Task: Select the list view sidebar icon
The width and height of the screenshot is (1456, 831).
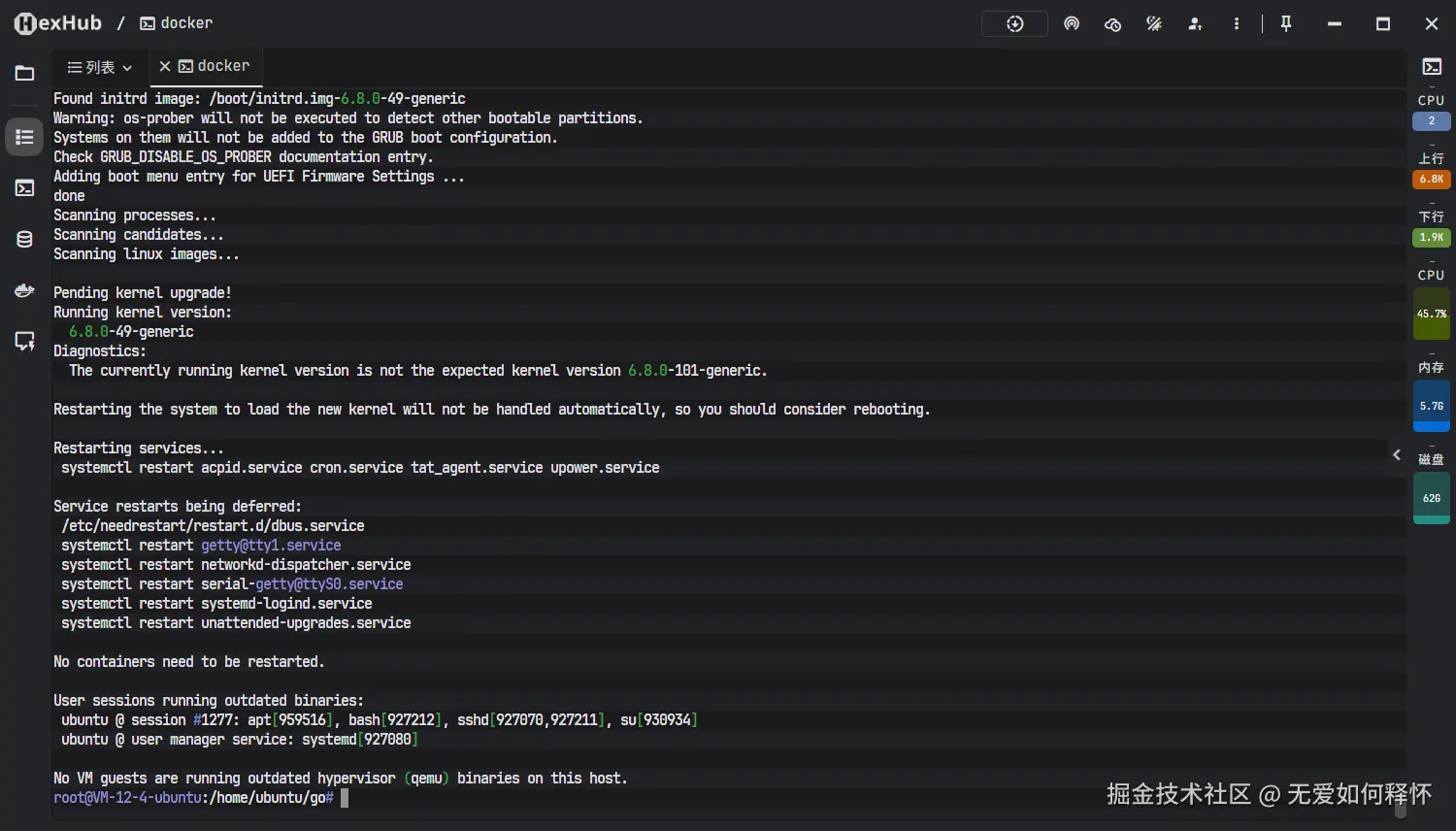Action: tap(24, 137)
